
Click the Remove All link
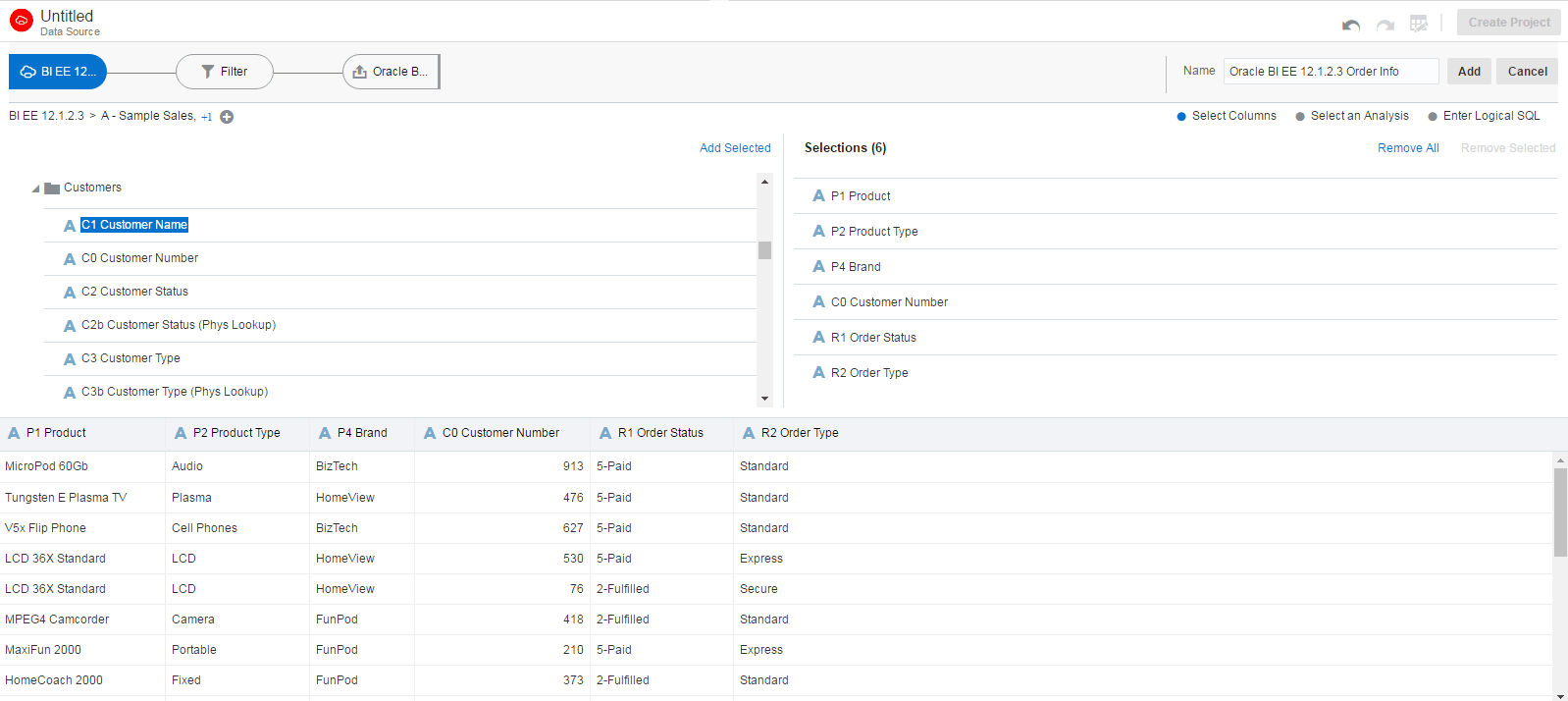pos(1408,148)
